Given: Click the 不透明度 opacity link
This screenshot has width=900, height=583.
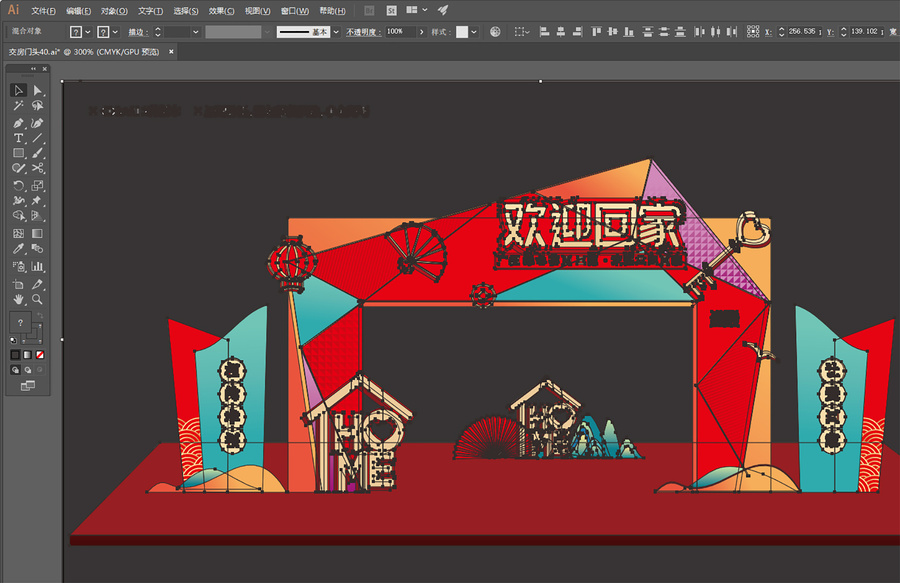Looking at the screenshot, I should [363, 32].
